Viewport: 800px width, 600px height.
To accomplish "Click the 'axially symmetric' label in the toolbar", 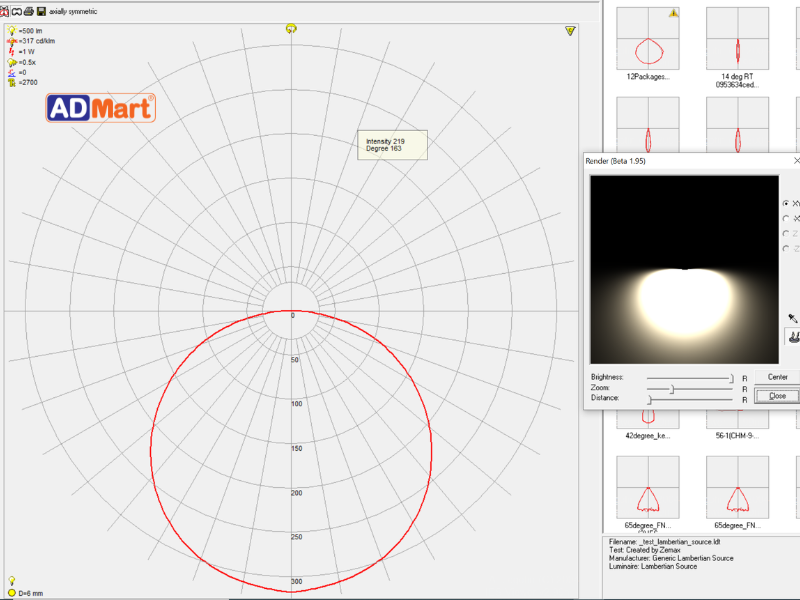I will pos(73,11).
